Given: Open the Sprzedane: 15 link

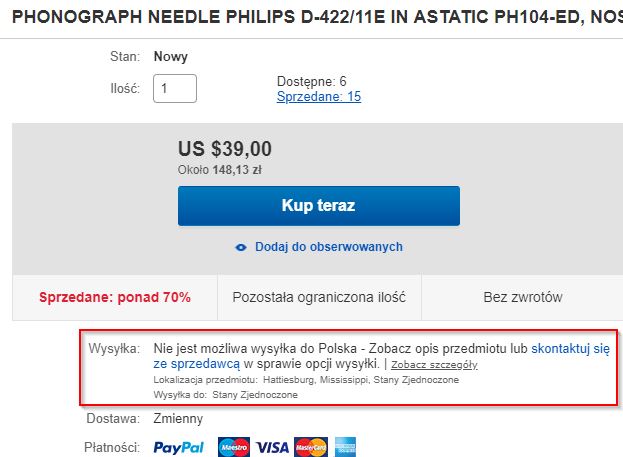Looking at the screenshot, I should [x=318, y=97].
